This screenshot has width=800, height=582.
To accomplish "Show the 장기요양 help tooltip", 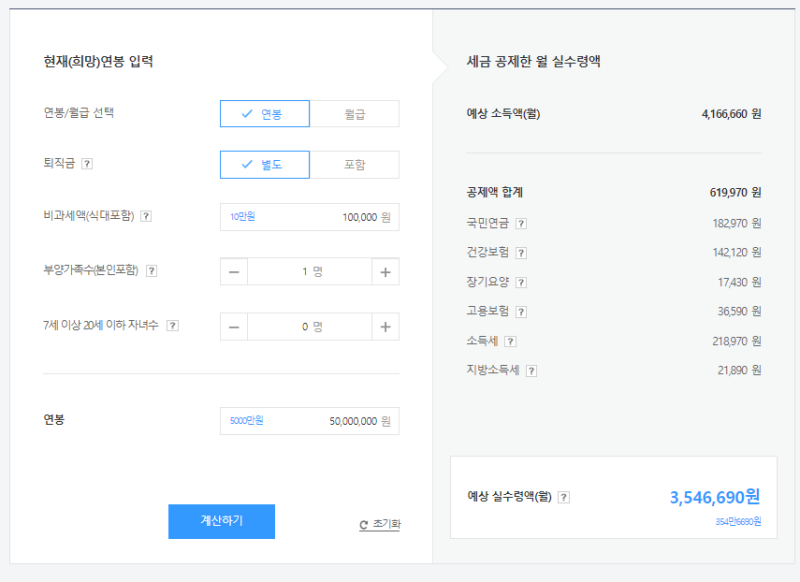I will pyautogui.click(x=521, y=283).
